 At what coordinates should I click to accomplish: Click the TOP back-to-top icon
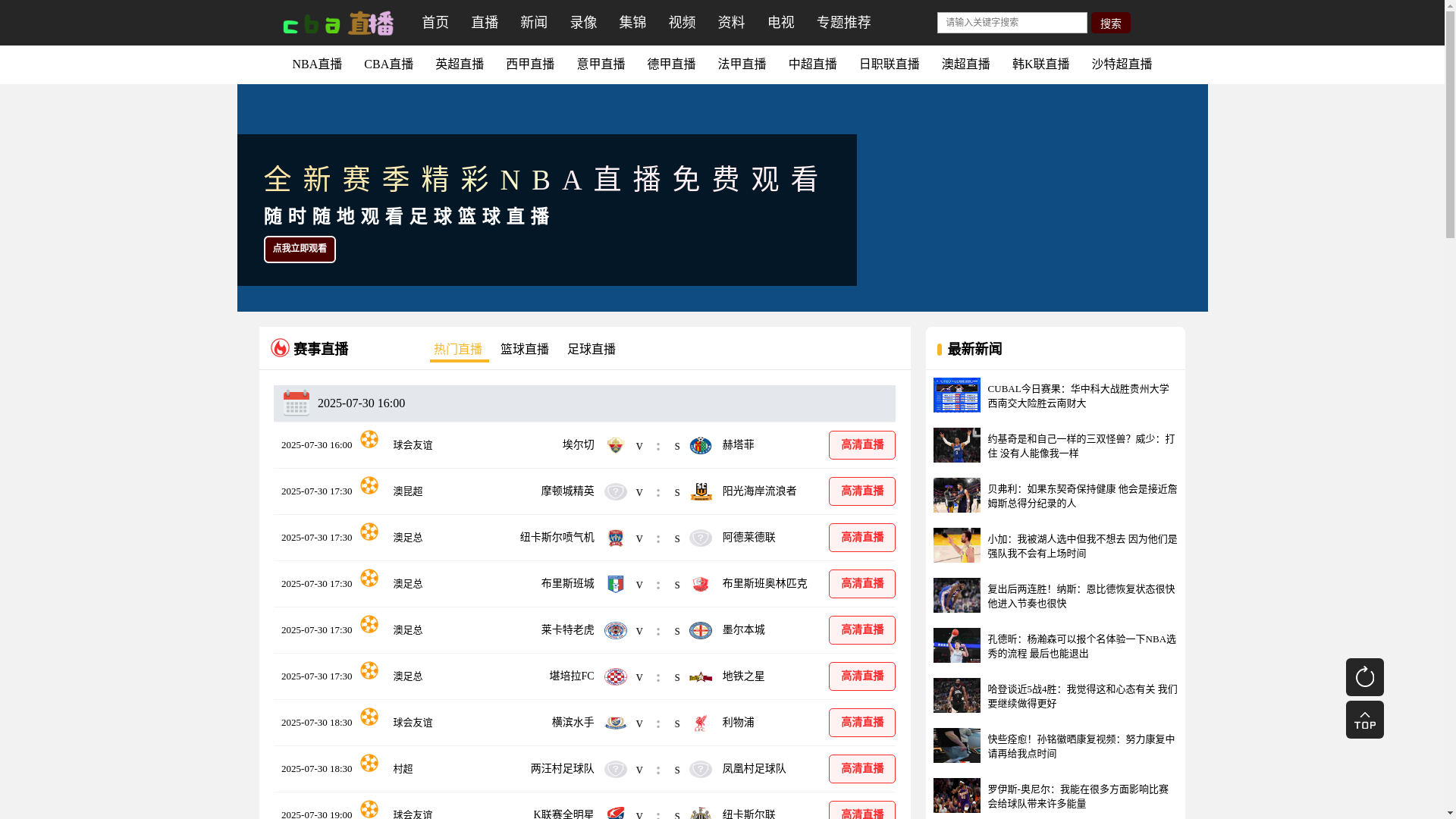coord(1364,720)
